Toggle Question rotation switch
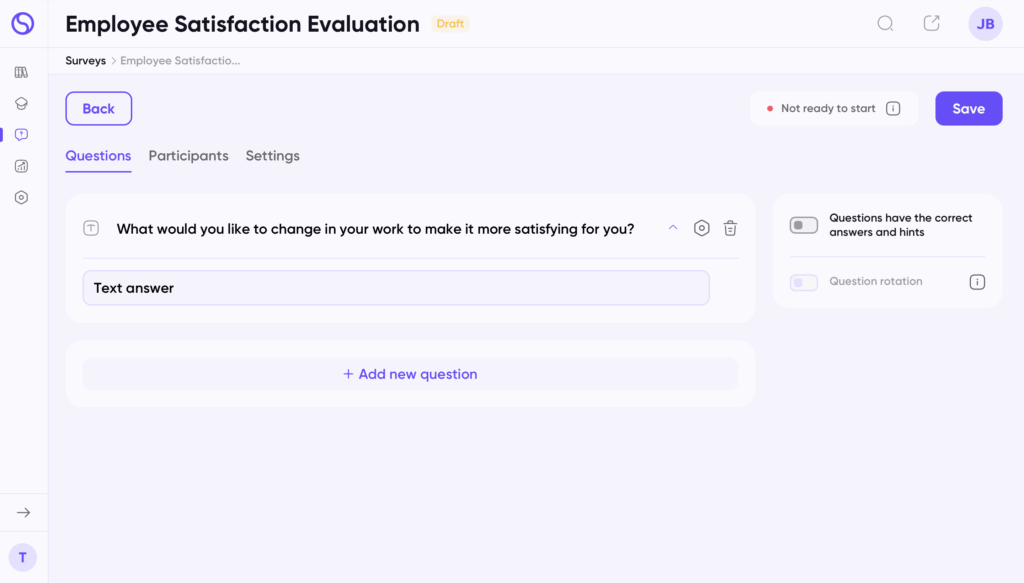The height and width of the screenshot is (583, 1024). [804, 282]
